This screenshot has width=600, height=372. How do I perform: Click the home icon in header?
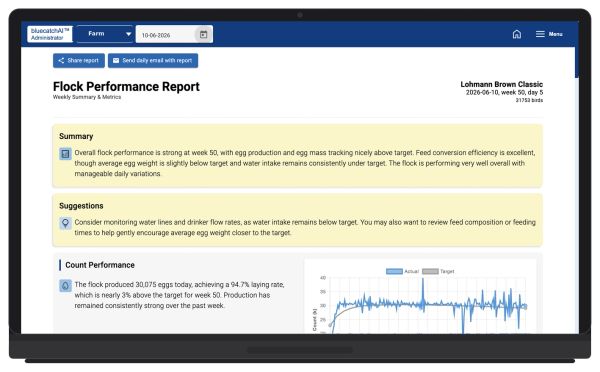(517, 34)
